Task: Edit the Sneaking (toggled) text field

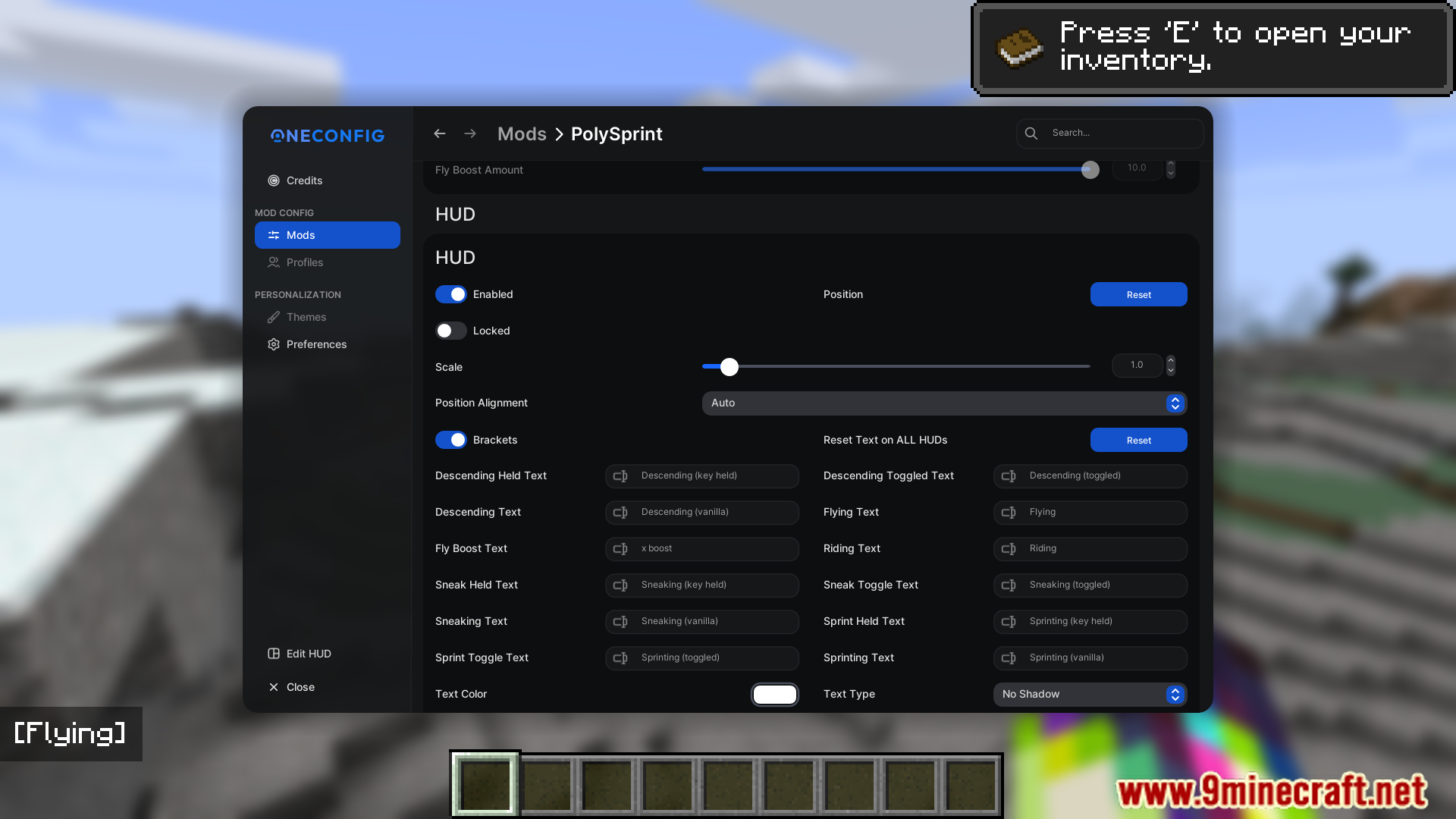Action: pos(1090,585)
